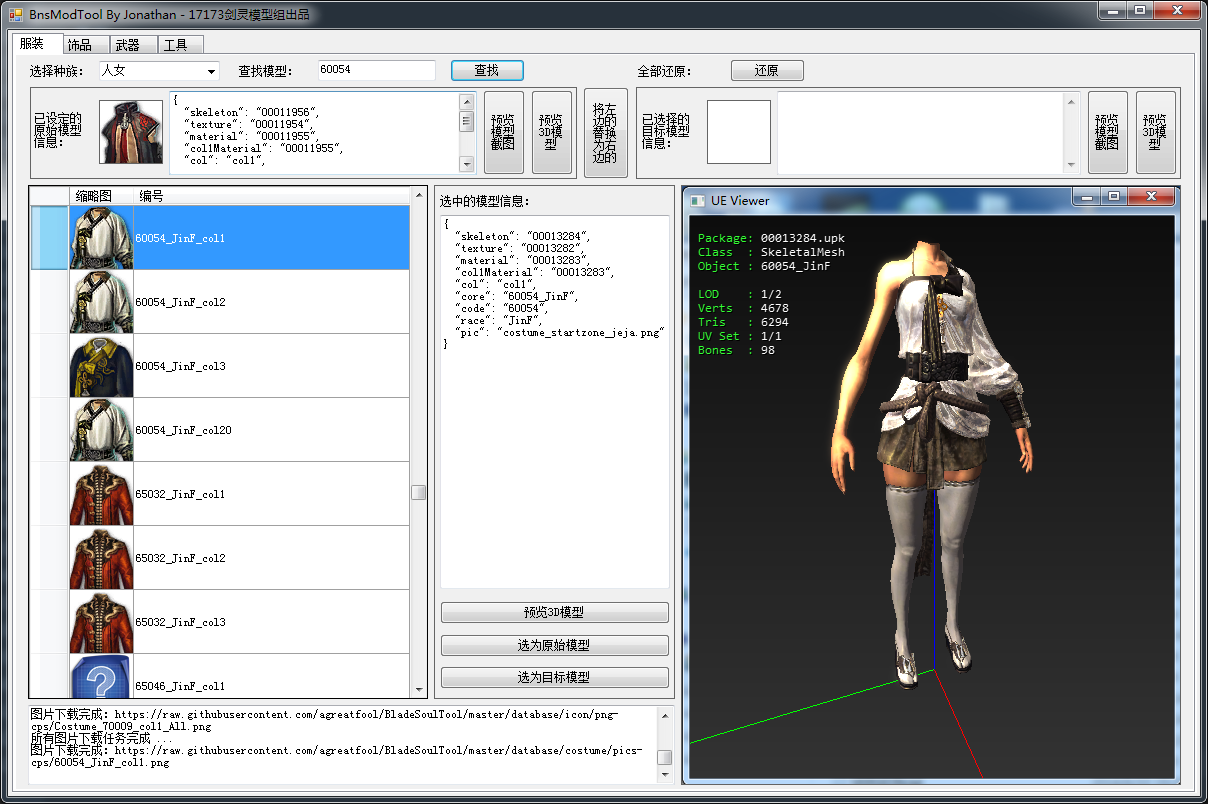This screenshot has height=804, width=1208.
Task: Open the 饰品 tab
Action: point(84,45)
